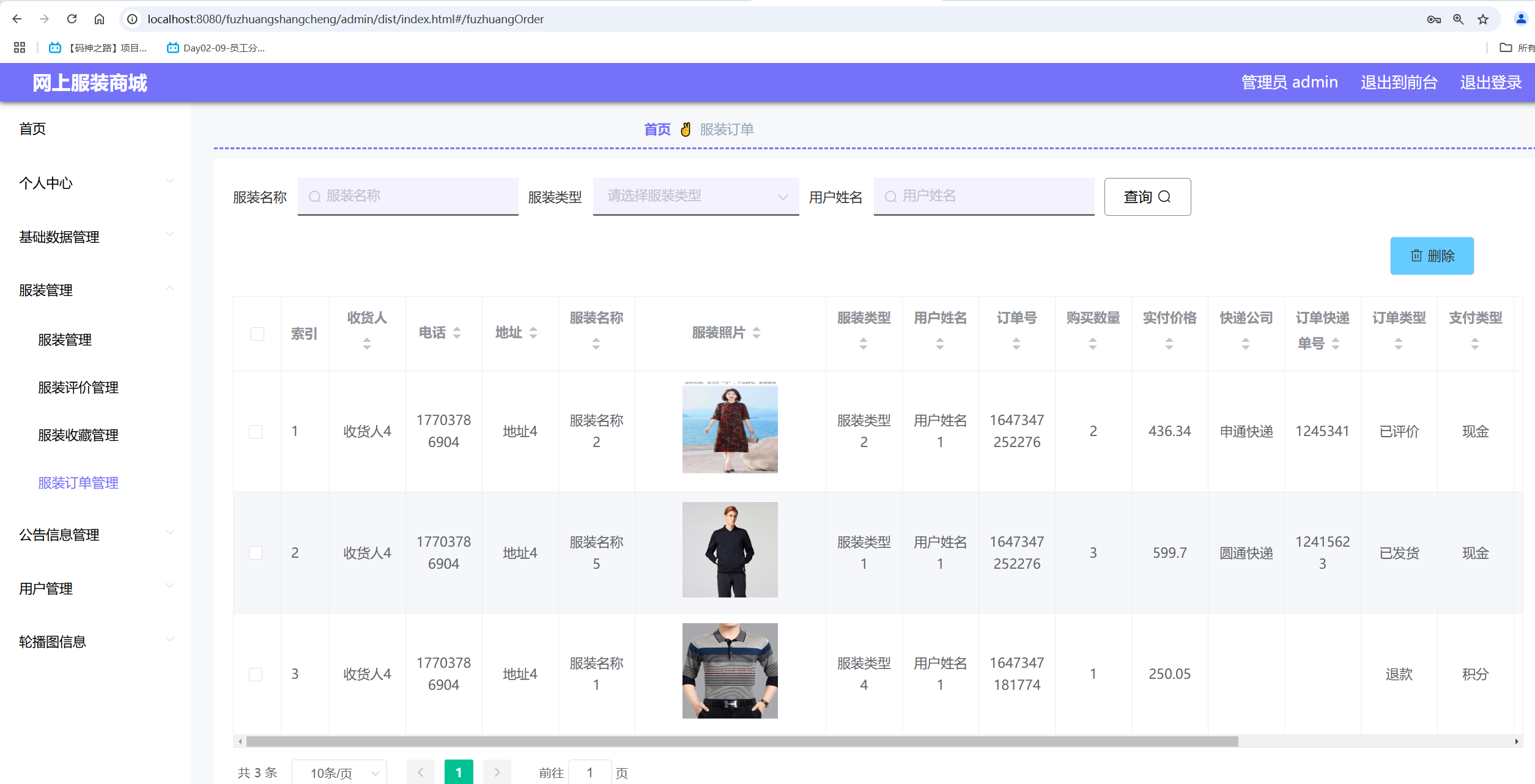Click the password key icon
The image size is (1535, 784).
1434,19
